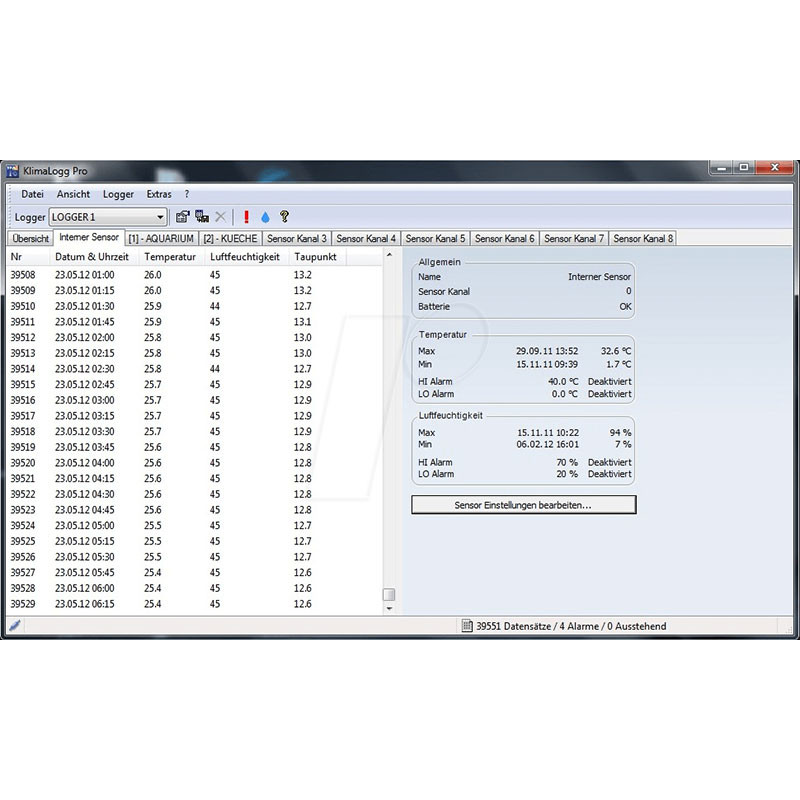
Task: Switch to the Sensor Kanal 5 tab
Action: (435, 238)
